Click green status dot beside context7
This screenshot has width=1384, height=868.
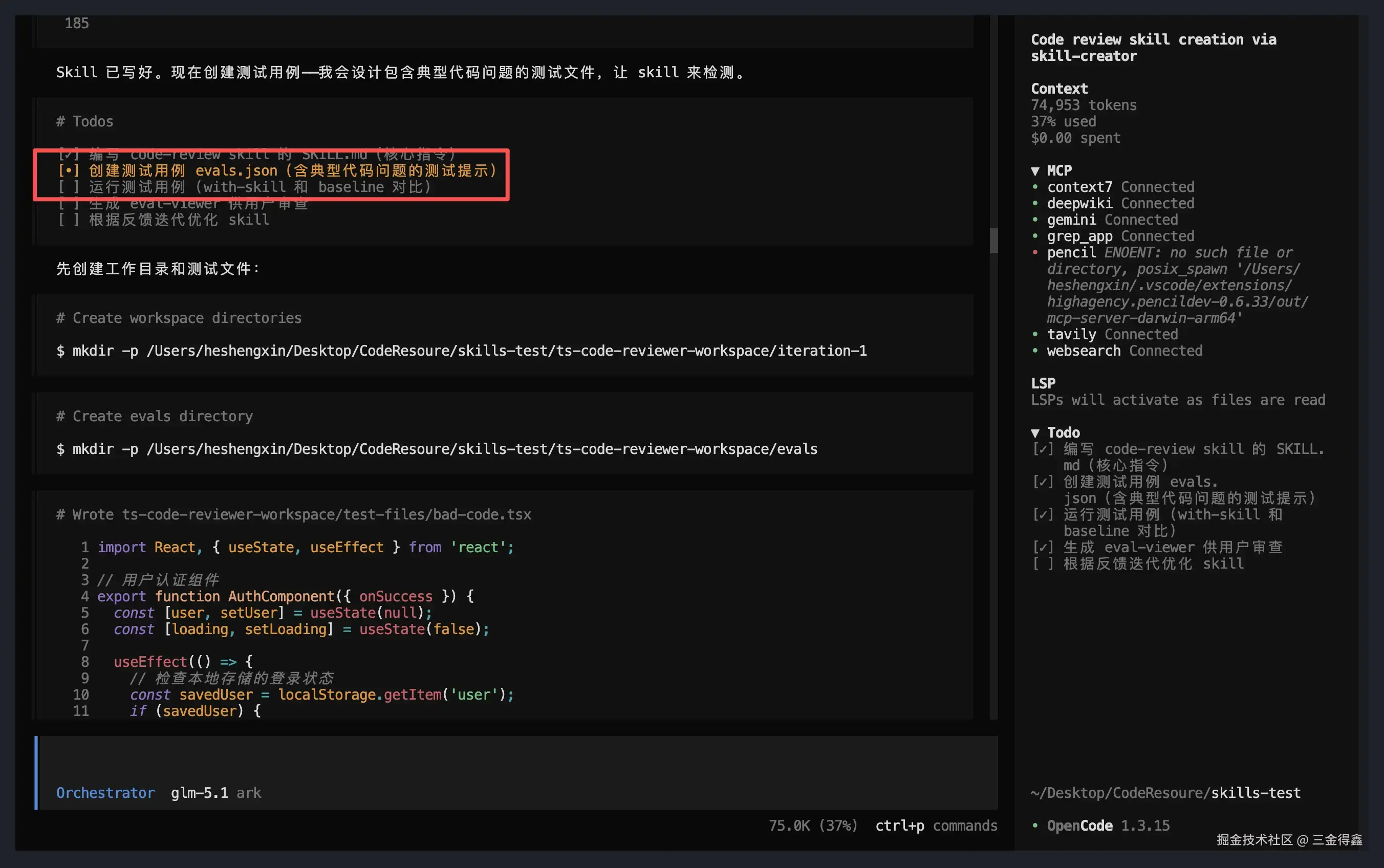click(1035, 187)
